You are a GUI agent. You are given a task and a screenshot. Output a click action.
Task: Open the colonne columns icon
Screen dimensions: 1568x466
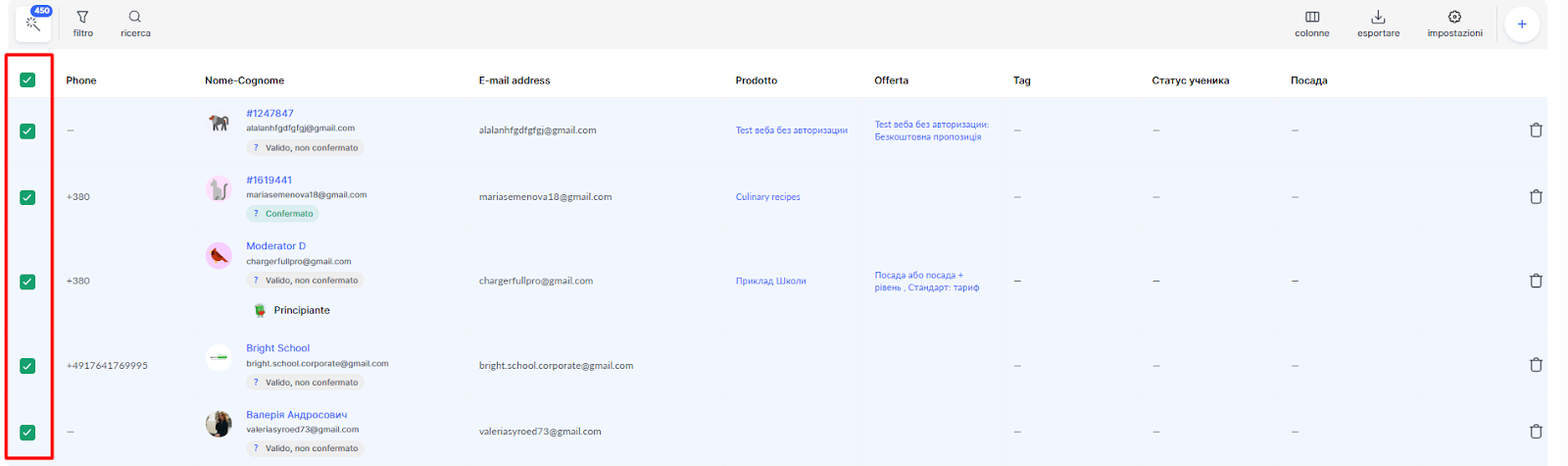click(1311, 18)
